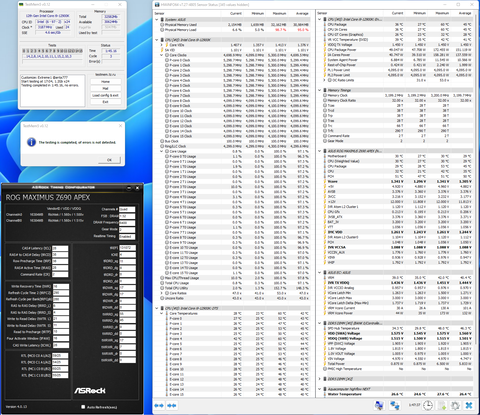Click the Home button in TestMem5
Image resolution: width=480 pixels, height=415 pixels.
click(x=105, y=82)
